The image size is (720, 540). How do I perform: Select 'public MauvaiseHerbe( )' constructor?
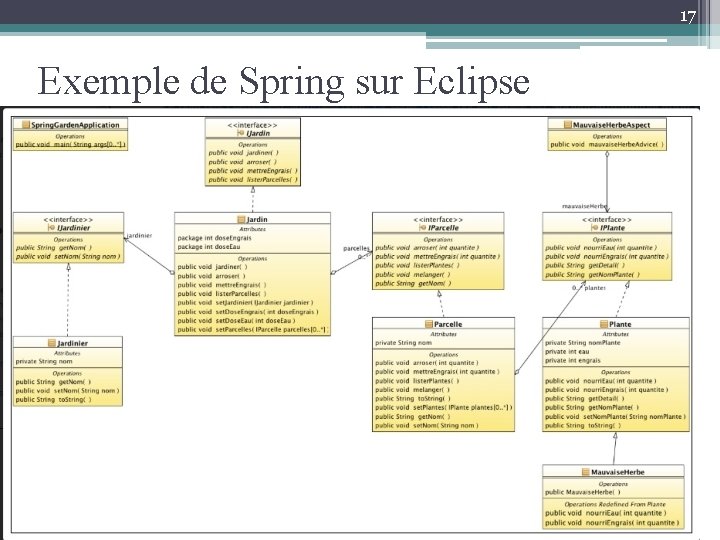(583, 492)
